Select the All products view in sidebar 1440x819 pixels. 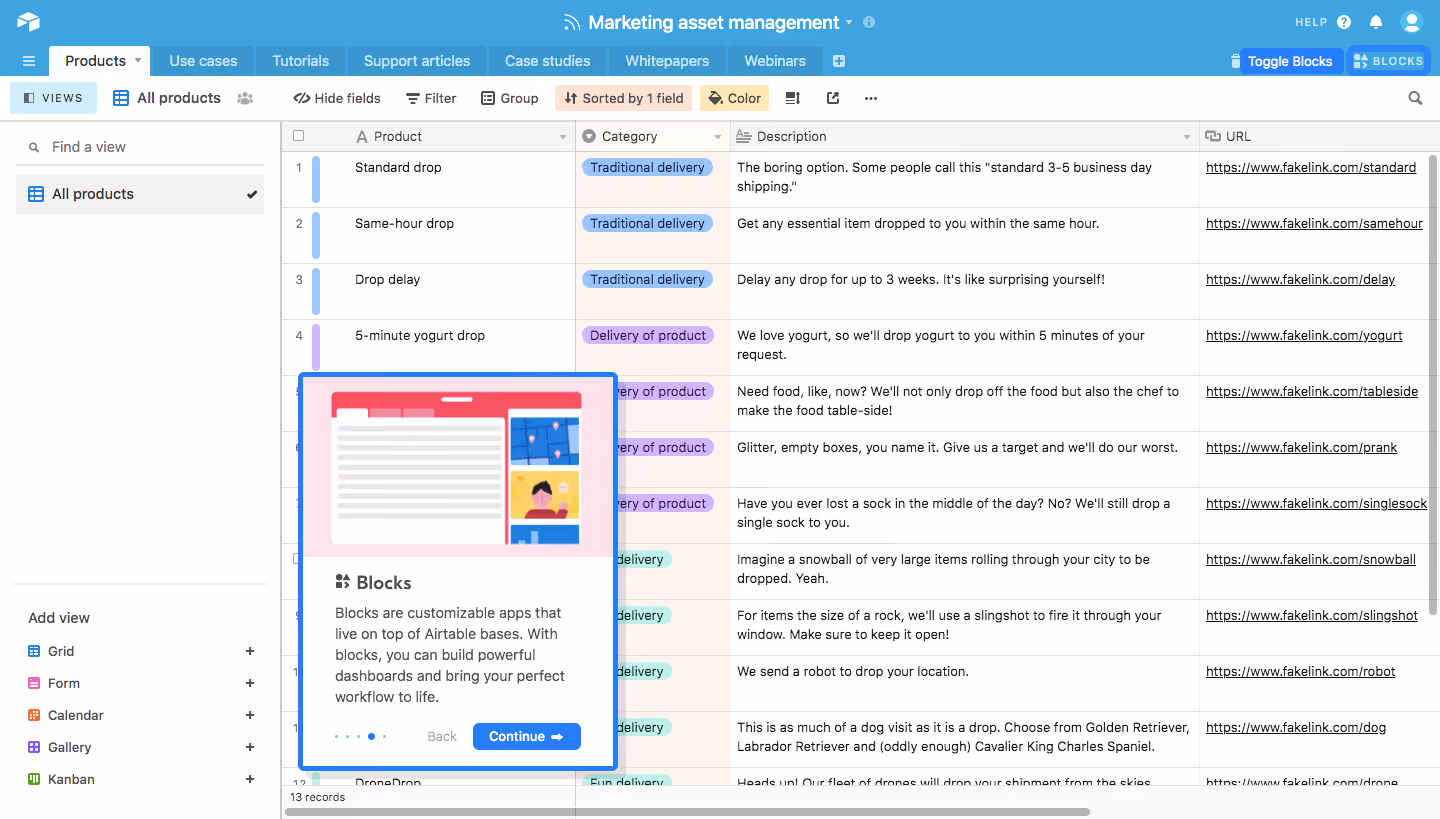click(140, 194)
